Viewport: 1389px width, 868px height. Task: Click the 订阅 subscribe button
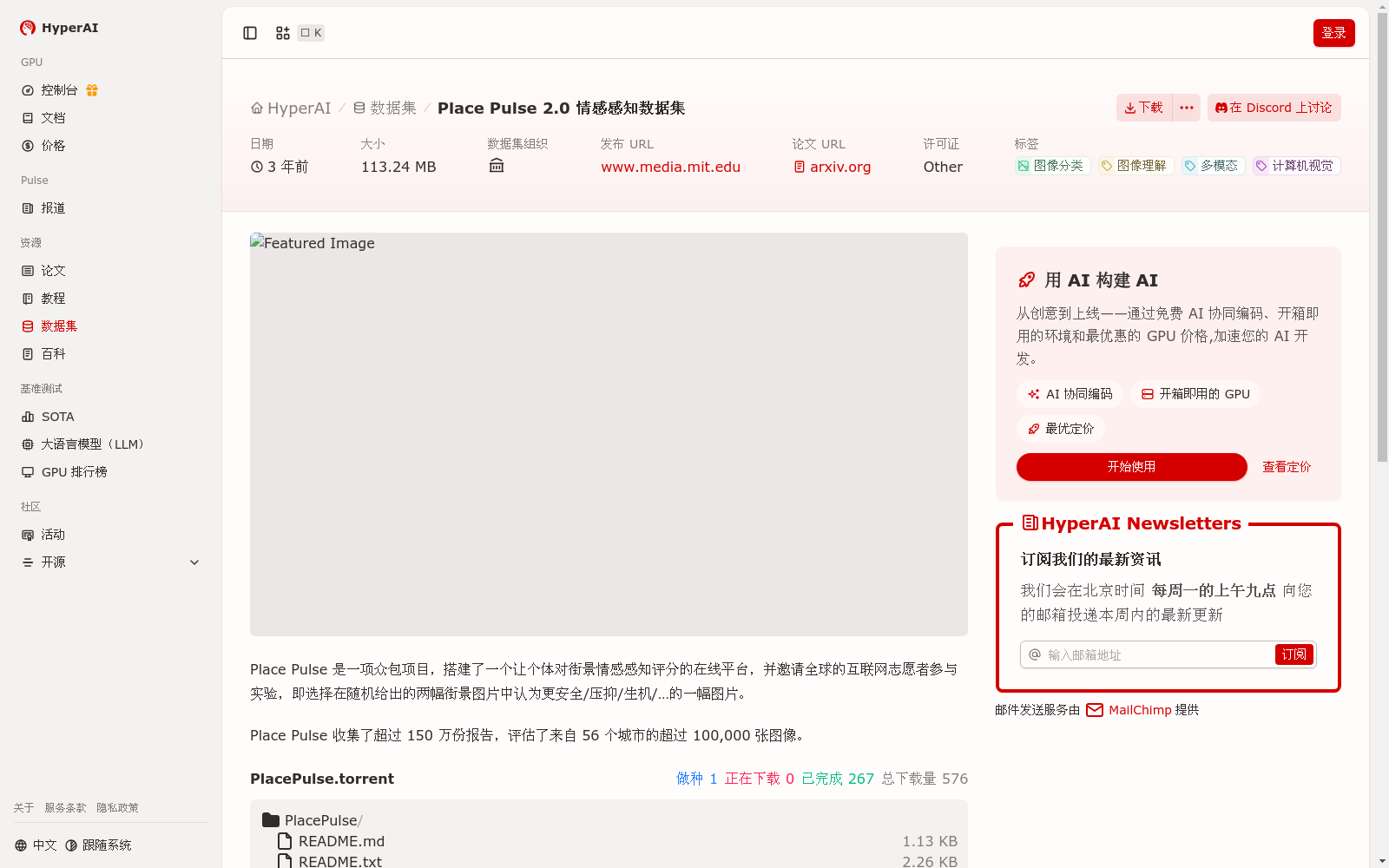point(1294,654)
